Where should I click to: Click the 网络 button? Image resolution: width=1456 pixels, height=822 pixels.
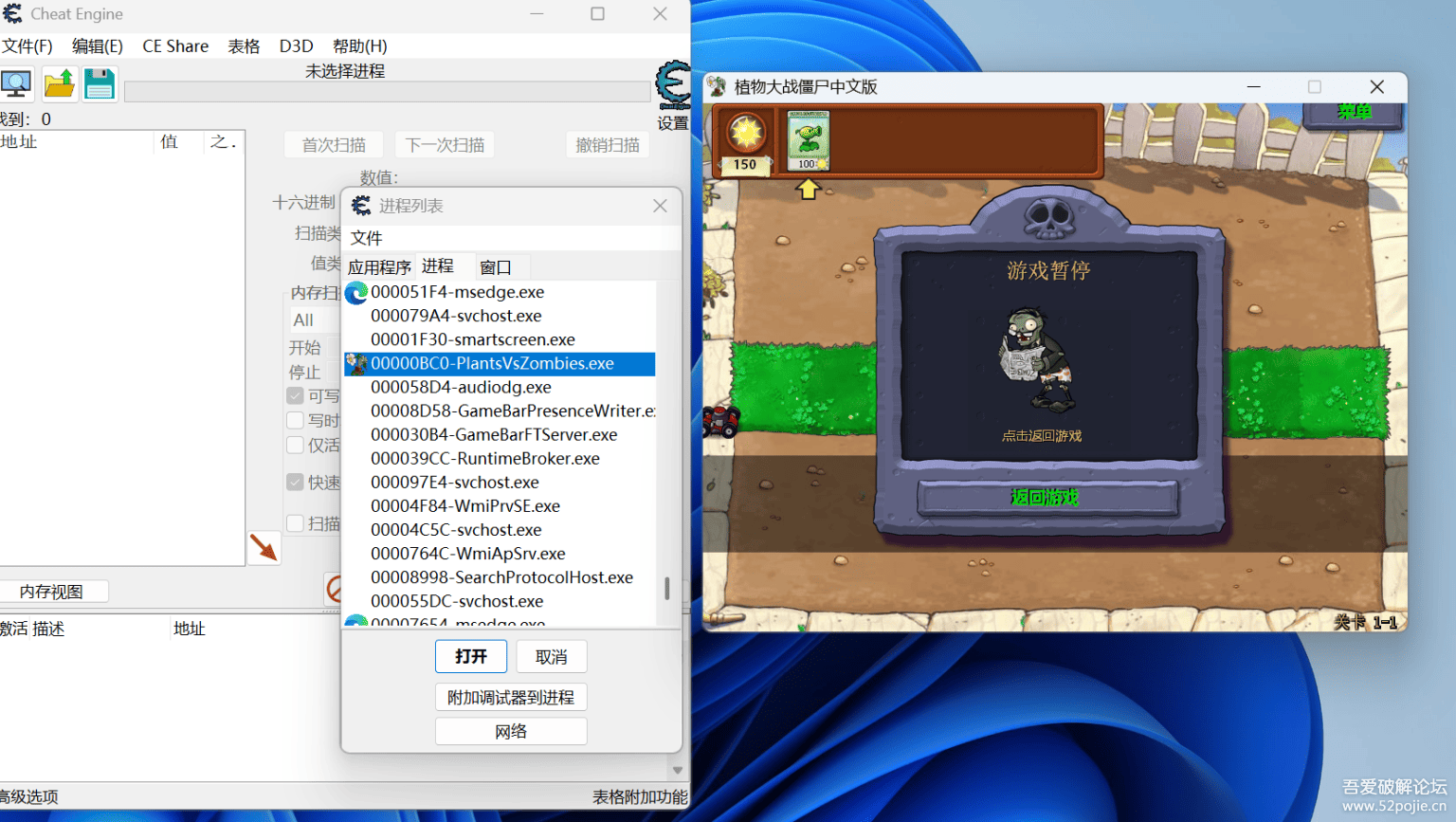pos(511,732)
